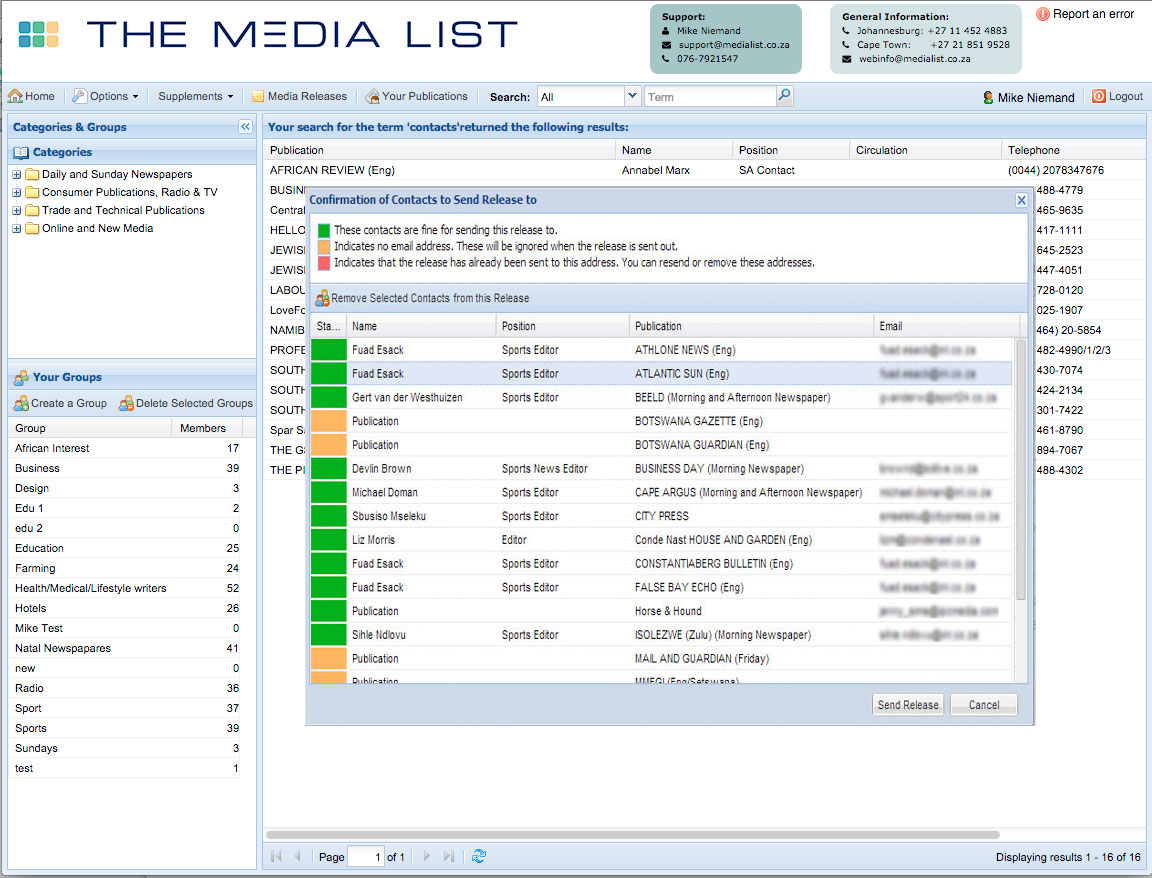Click the Mike Niemand user icon

987,96
